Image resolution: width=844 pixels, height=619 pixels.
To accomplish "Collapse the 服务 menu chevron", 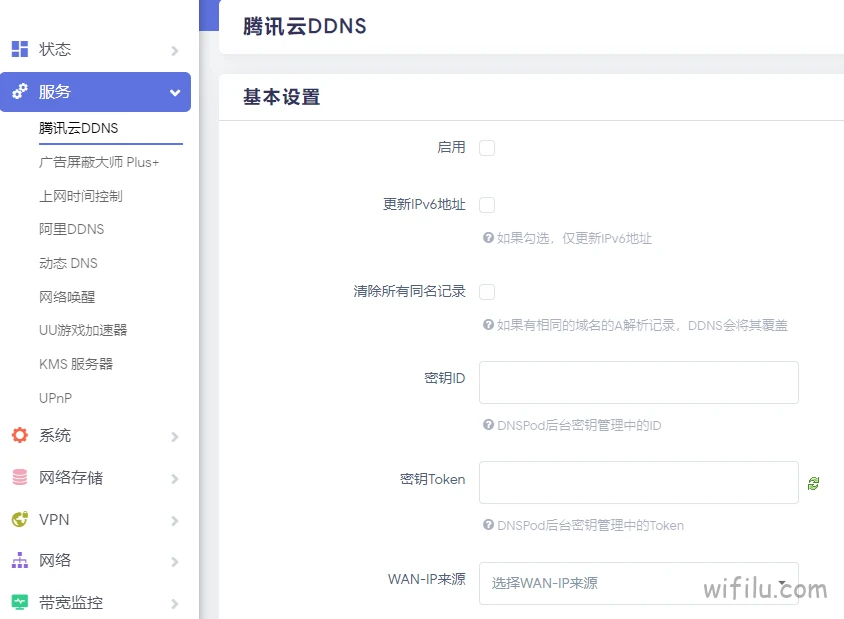I will tap(175, 93).
